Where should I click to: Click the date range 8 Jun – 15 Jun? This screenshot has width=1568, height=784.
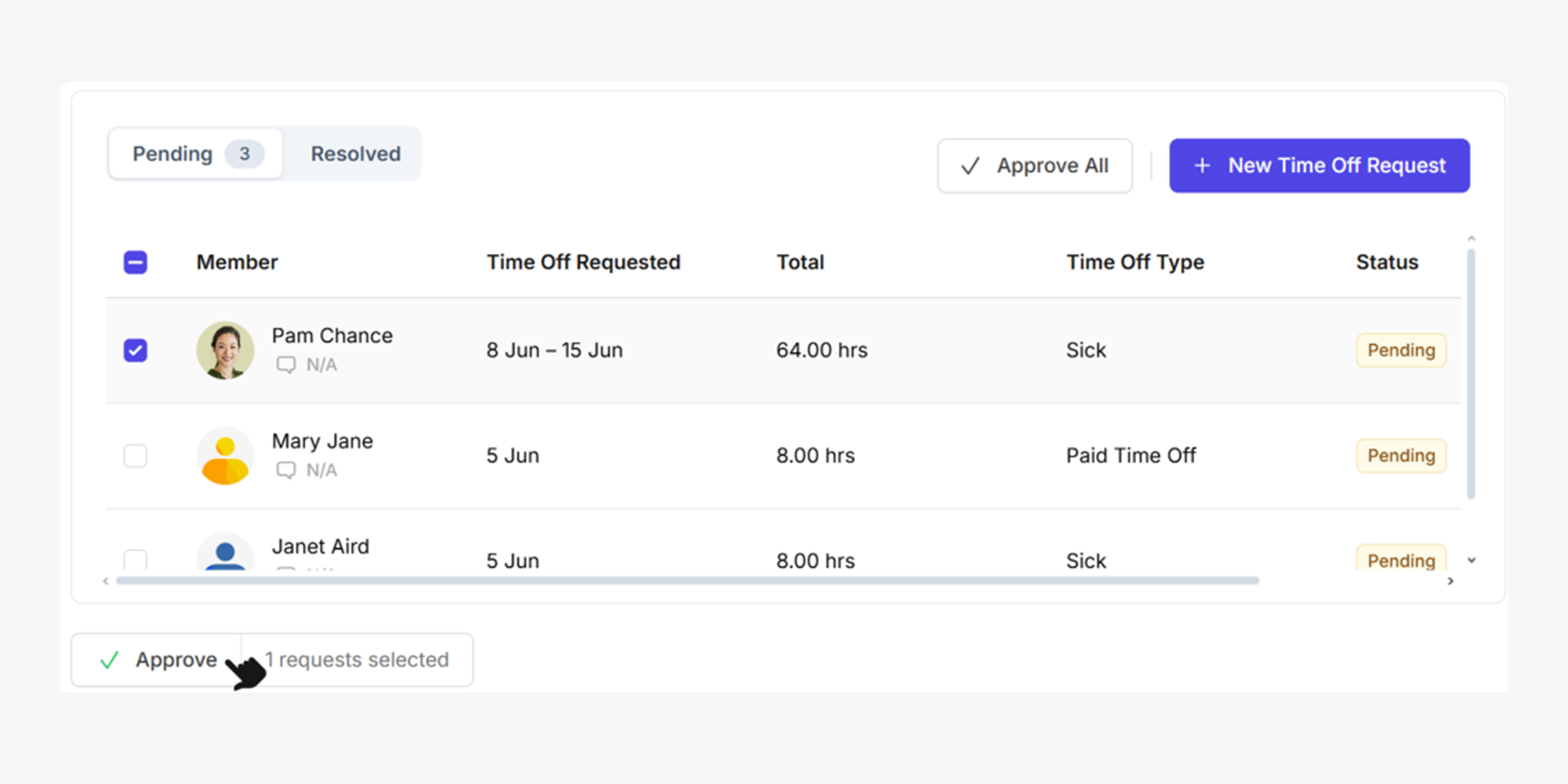(554, 350)
